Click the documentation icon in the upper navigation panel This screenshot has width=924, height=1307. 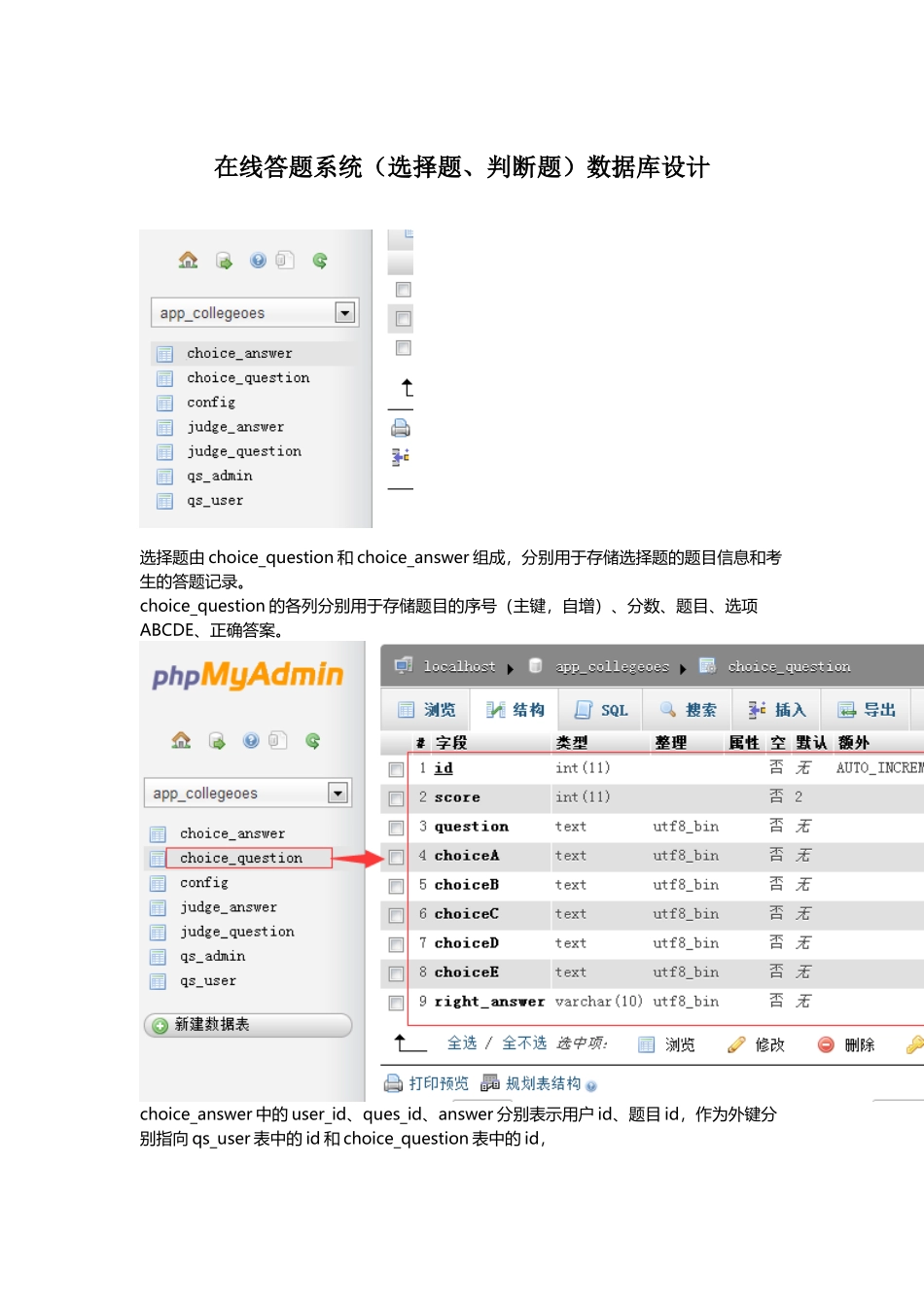pos(285,261)
